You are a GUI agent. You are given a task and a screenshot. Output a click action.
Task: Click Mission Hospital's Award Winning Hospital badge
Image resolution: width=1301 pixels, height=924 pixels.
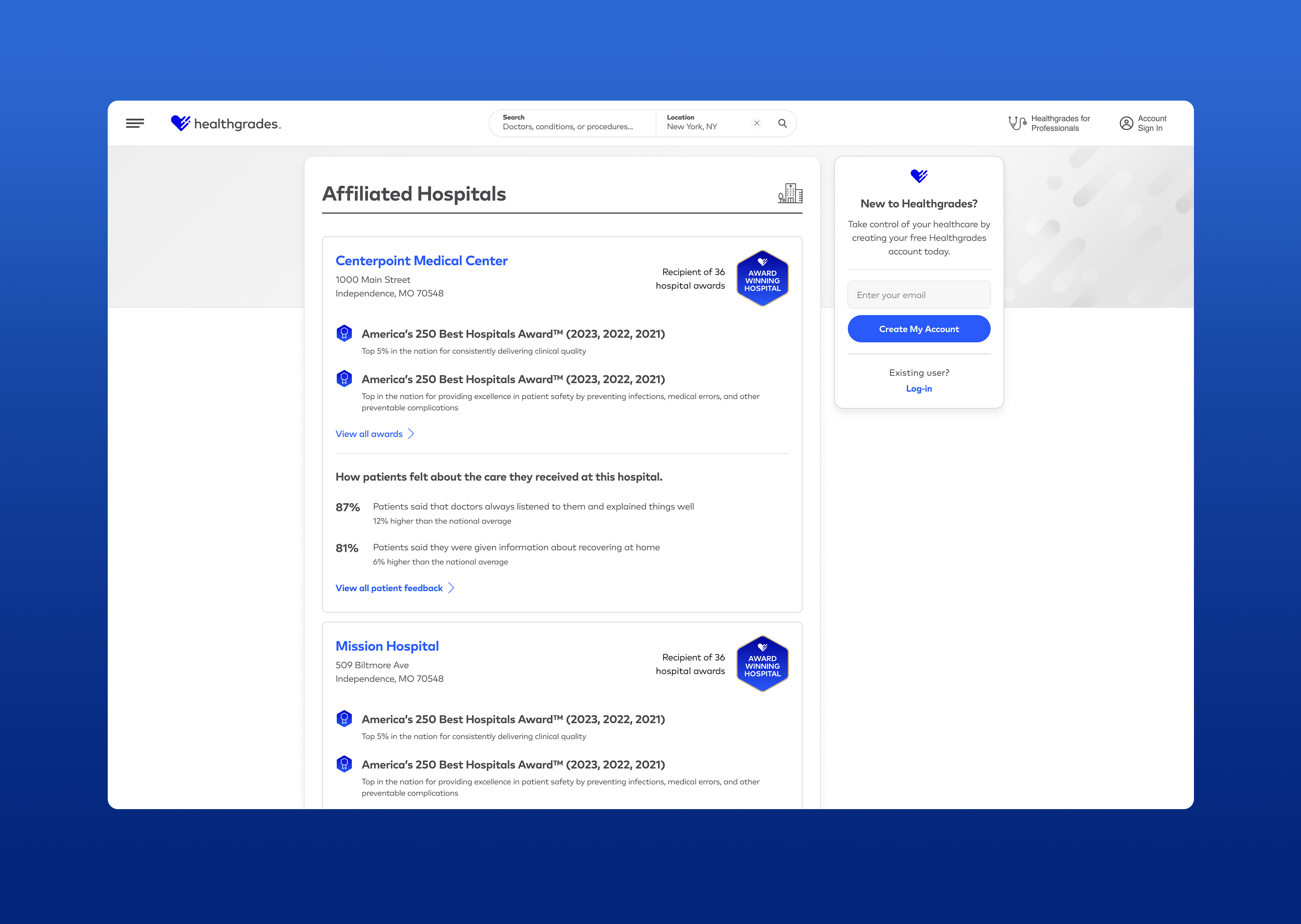(762, 663)
